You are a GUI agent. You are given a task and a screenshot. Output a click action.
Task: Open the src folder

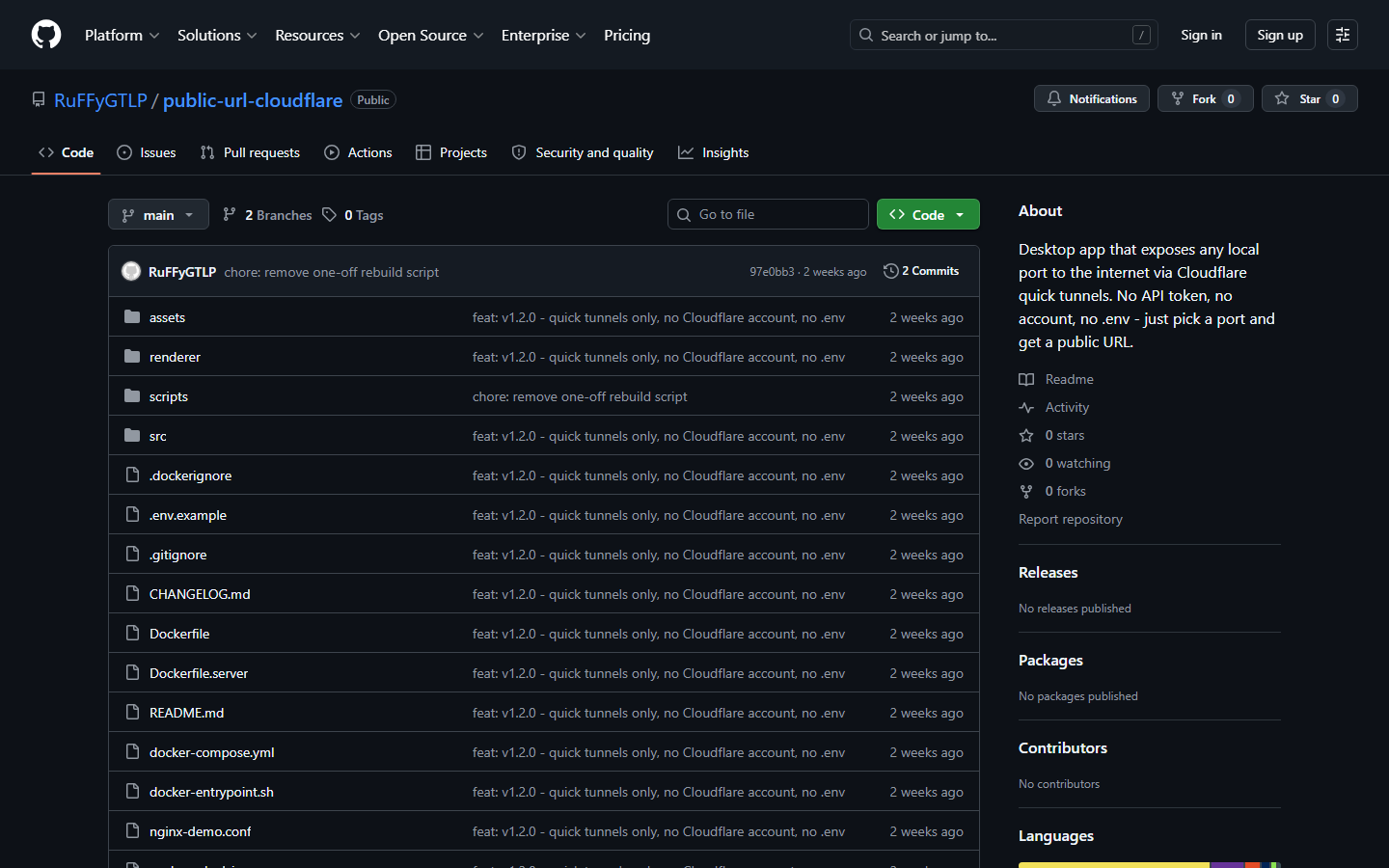point(158,436)
